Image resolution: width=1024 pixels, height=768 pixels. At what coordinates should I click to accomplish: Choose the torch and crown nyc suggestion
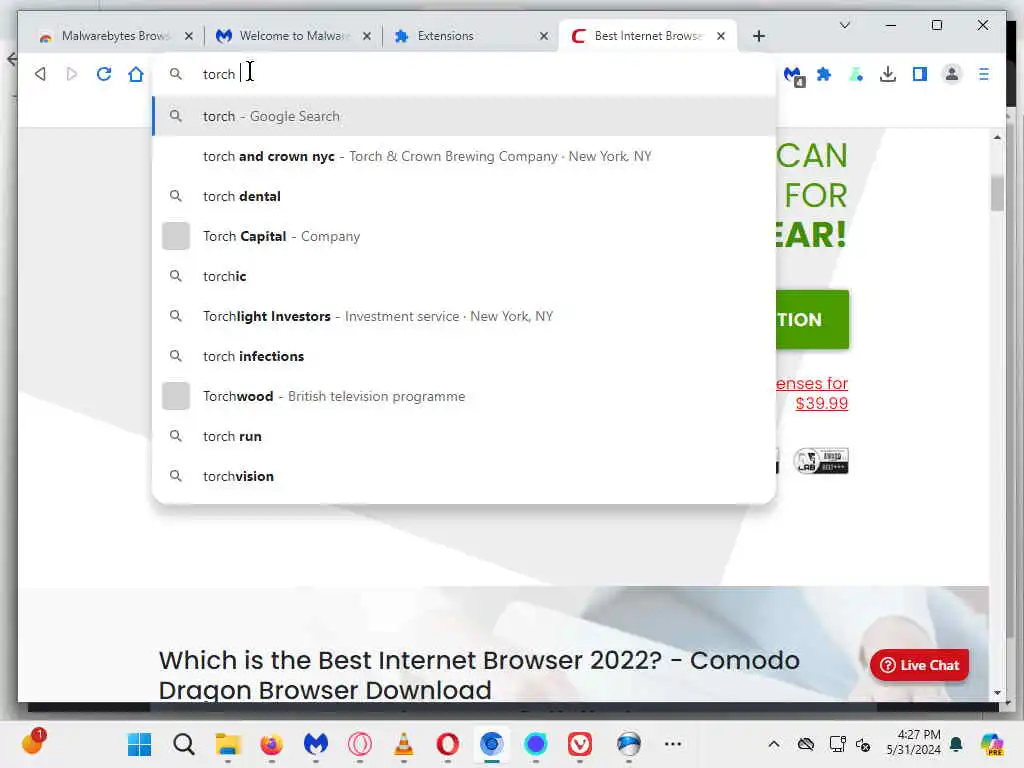tap(464, 156)
